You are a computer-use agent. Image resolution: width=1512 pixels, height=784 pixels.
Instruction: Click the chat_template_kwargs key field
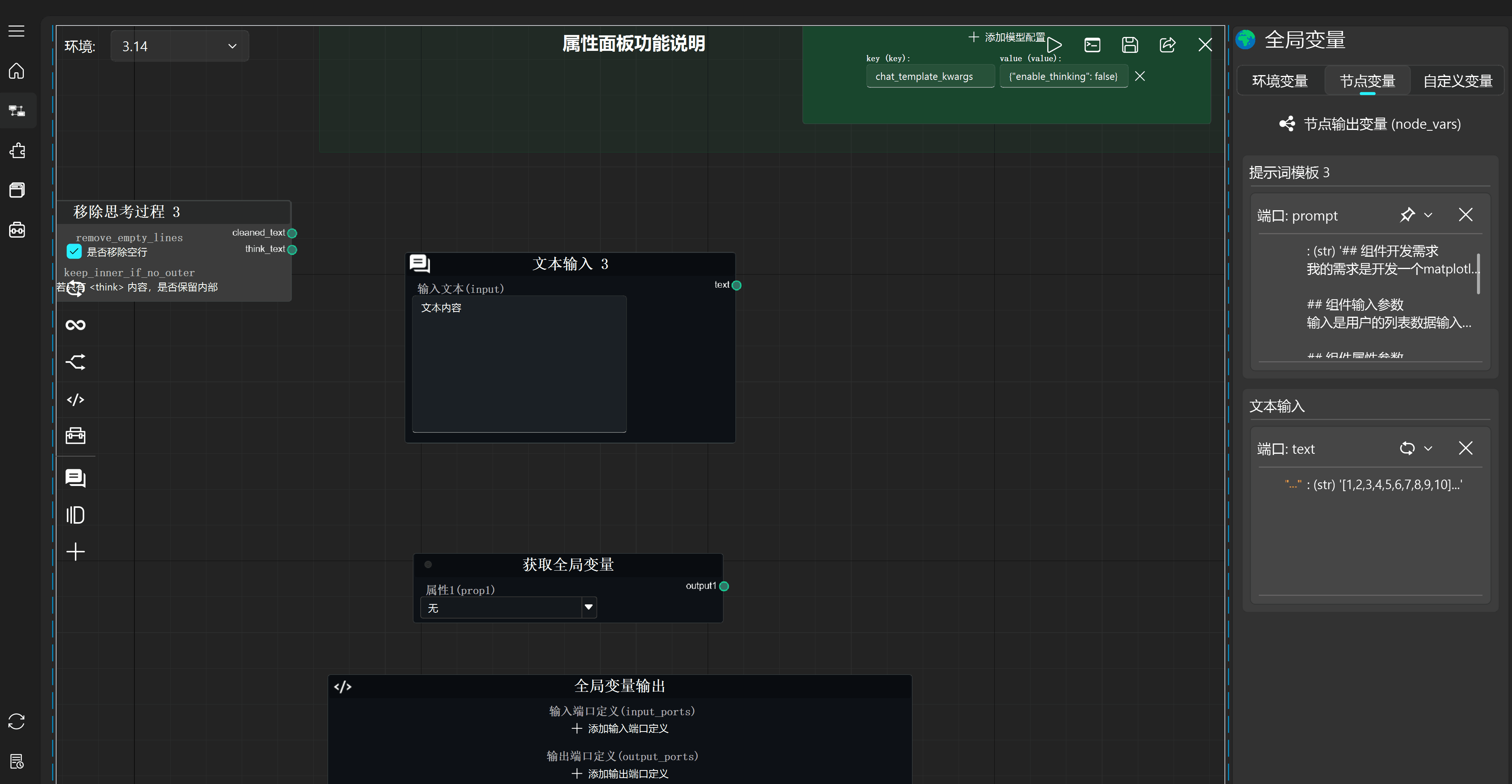(x=930, y=76)
